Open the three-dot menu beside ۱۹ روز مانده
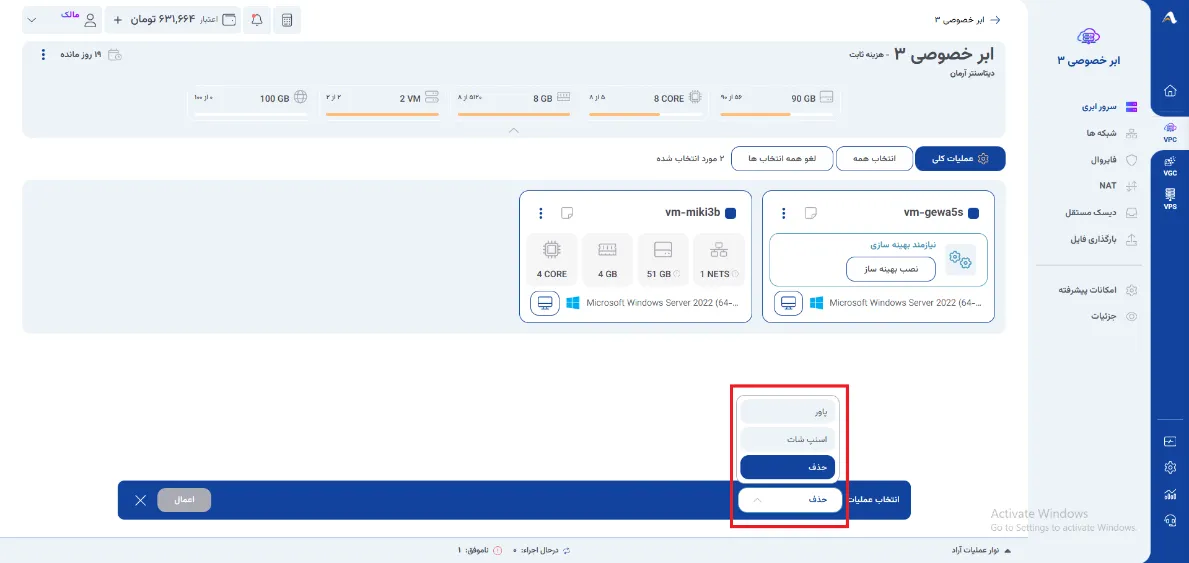 [43, 55]
